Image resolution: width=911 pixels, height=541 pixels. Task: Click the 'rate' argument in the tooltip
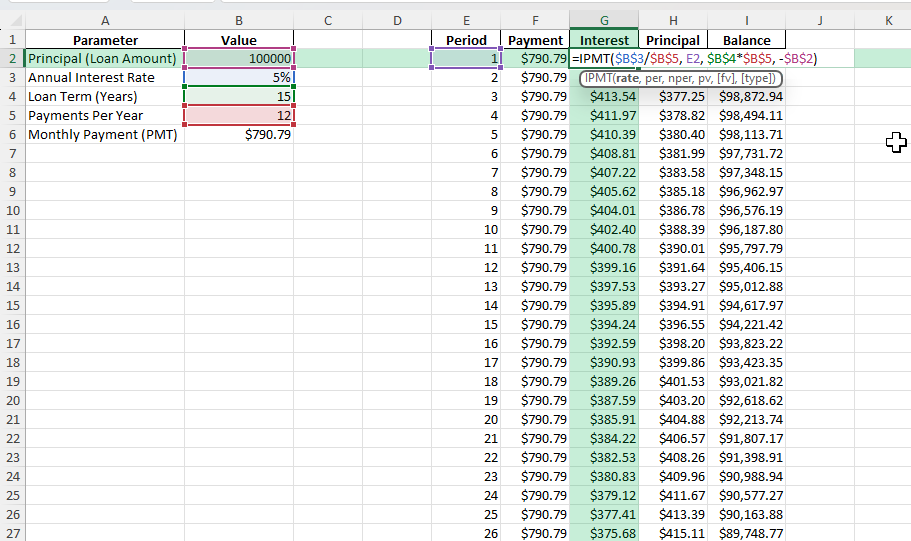[x=627, y=78]
